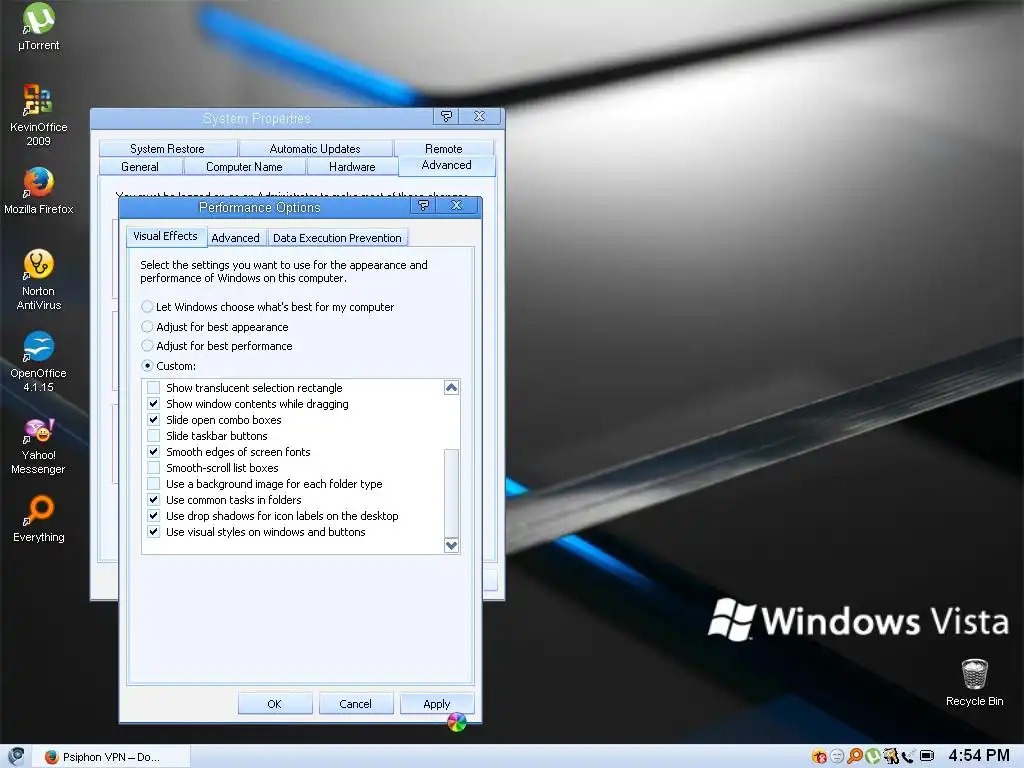This screenshot has height=768, width=1024.
Task: Click Cancel in Performance Options
Action: pos(355,704)
